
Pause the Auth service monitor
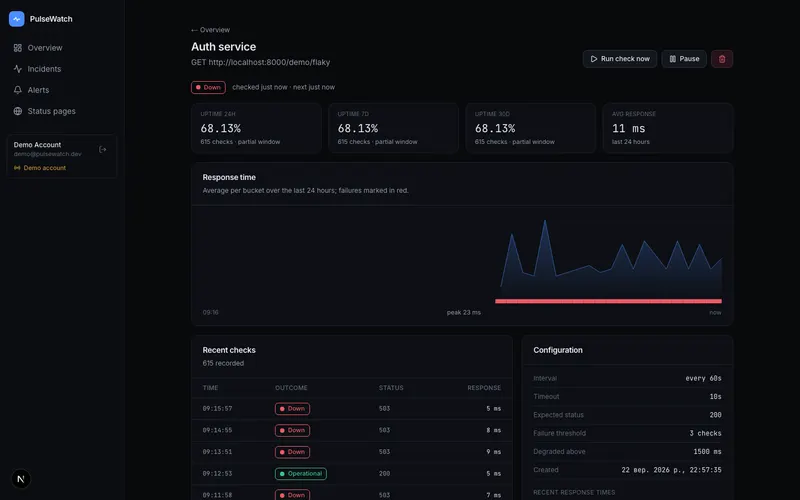click(x=684, y=59)
